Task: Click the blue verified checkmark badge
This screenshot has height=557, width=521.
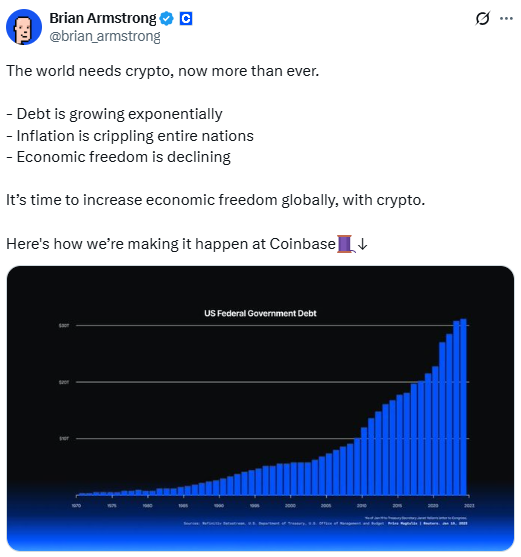Action: [x=167, y=18]
